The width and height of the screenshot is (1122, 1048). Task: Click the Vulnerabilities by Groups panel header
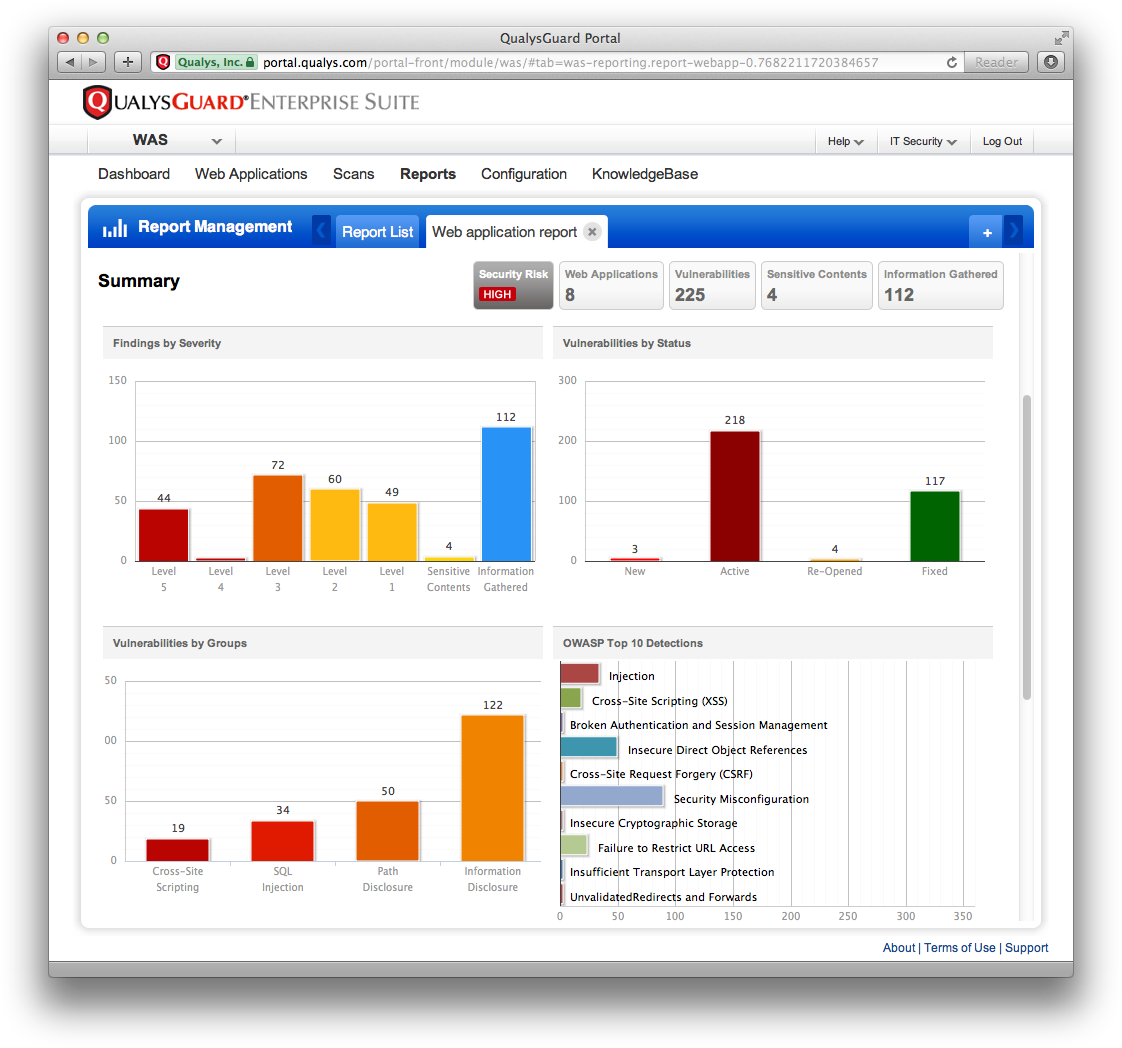[323, 643]
